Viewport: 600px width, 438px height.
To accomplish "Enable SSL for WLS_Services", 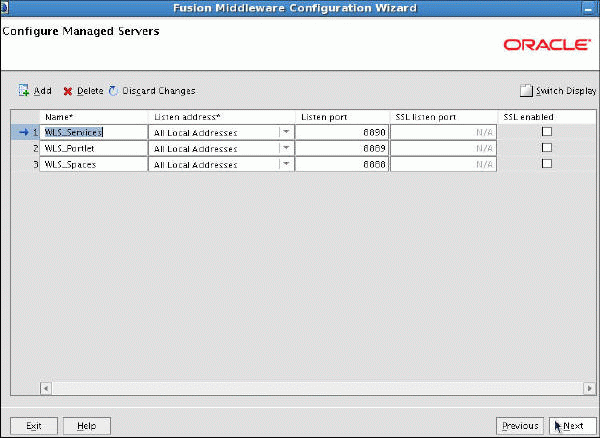I will [547, 132].
